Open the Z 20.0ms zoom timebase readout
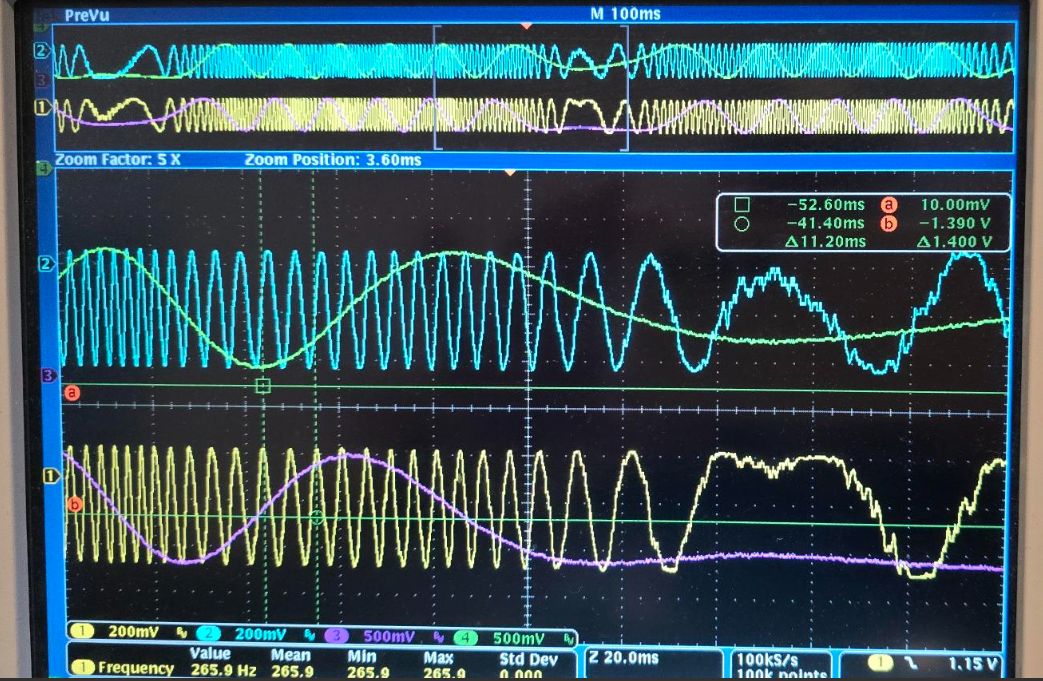The image size is (1043, 681). 625,657
